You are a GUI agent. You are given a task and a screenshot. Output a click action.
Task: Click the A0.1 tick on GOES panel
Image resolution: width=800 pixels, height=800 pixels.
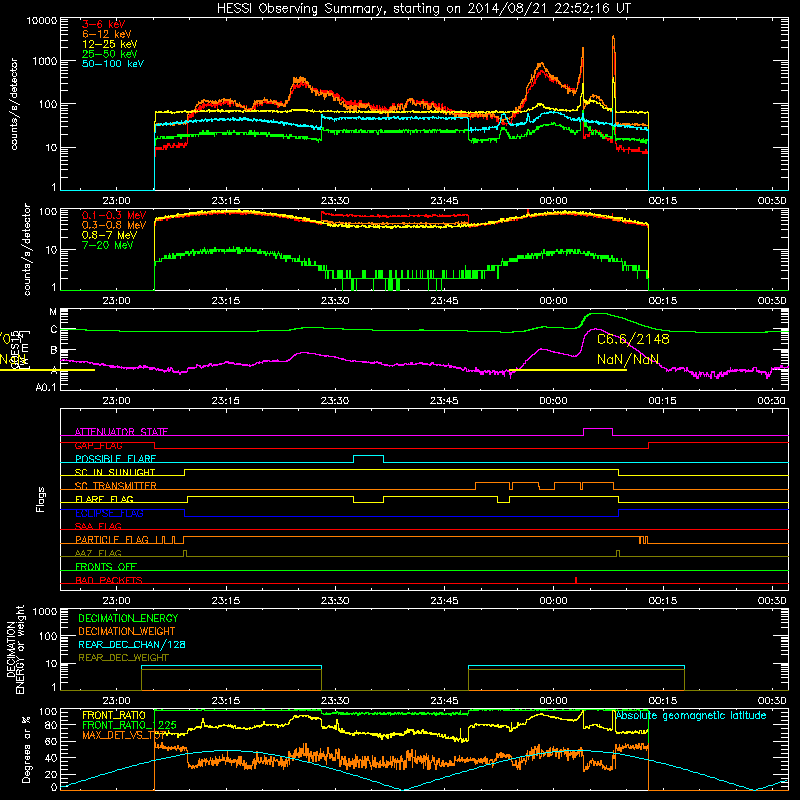(x=46, y=388)
